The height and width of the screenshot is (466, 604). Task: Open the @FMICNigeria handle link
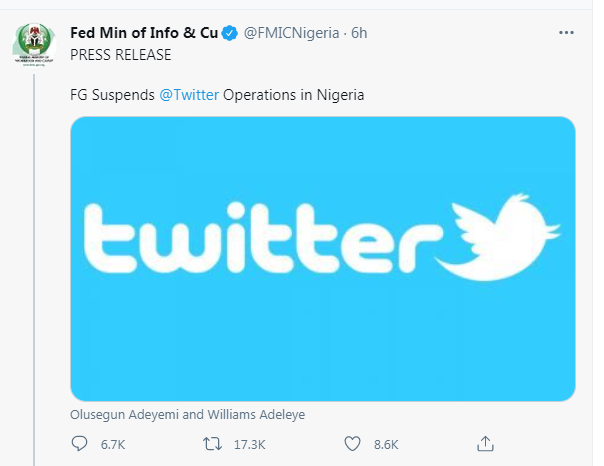[291, 33]
